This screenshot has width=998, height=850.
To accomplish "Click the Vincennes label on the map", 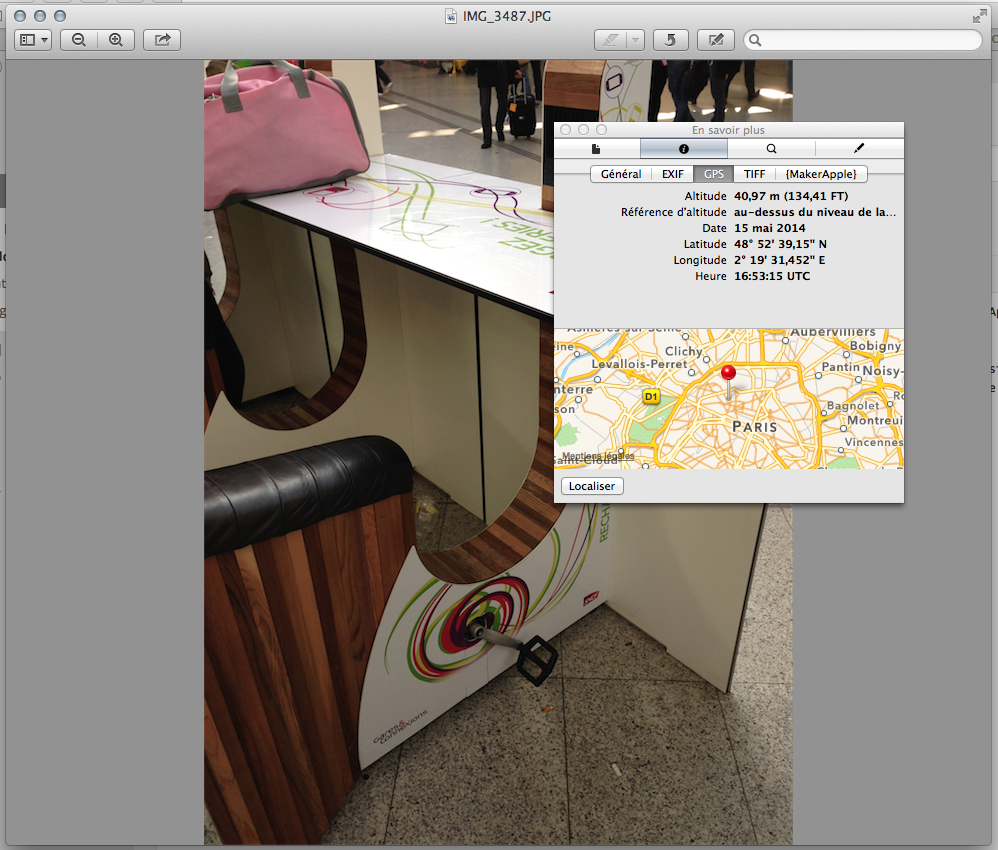I will 874,442.
